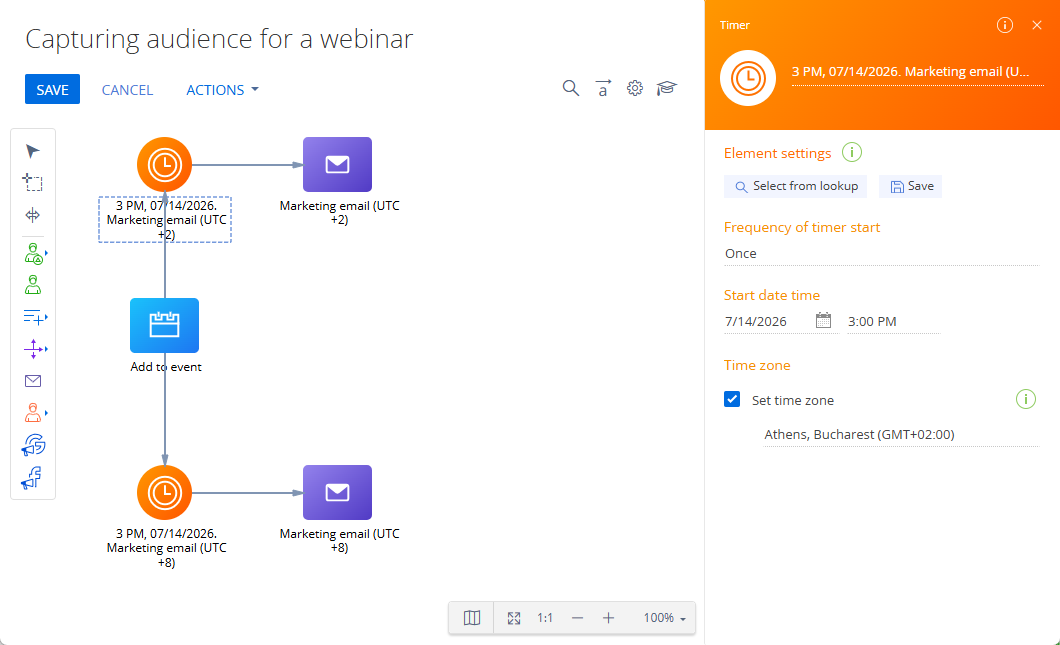Select the arrow pointer tool
Viewport: 1060px width, 645px height.
coord(32,151)
